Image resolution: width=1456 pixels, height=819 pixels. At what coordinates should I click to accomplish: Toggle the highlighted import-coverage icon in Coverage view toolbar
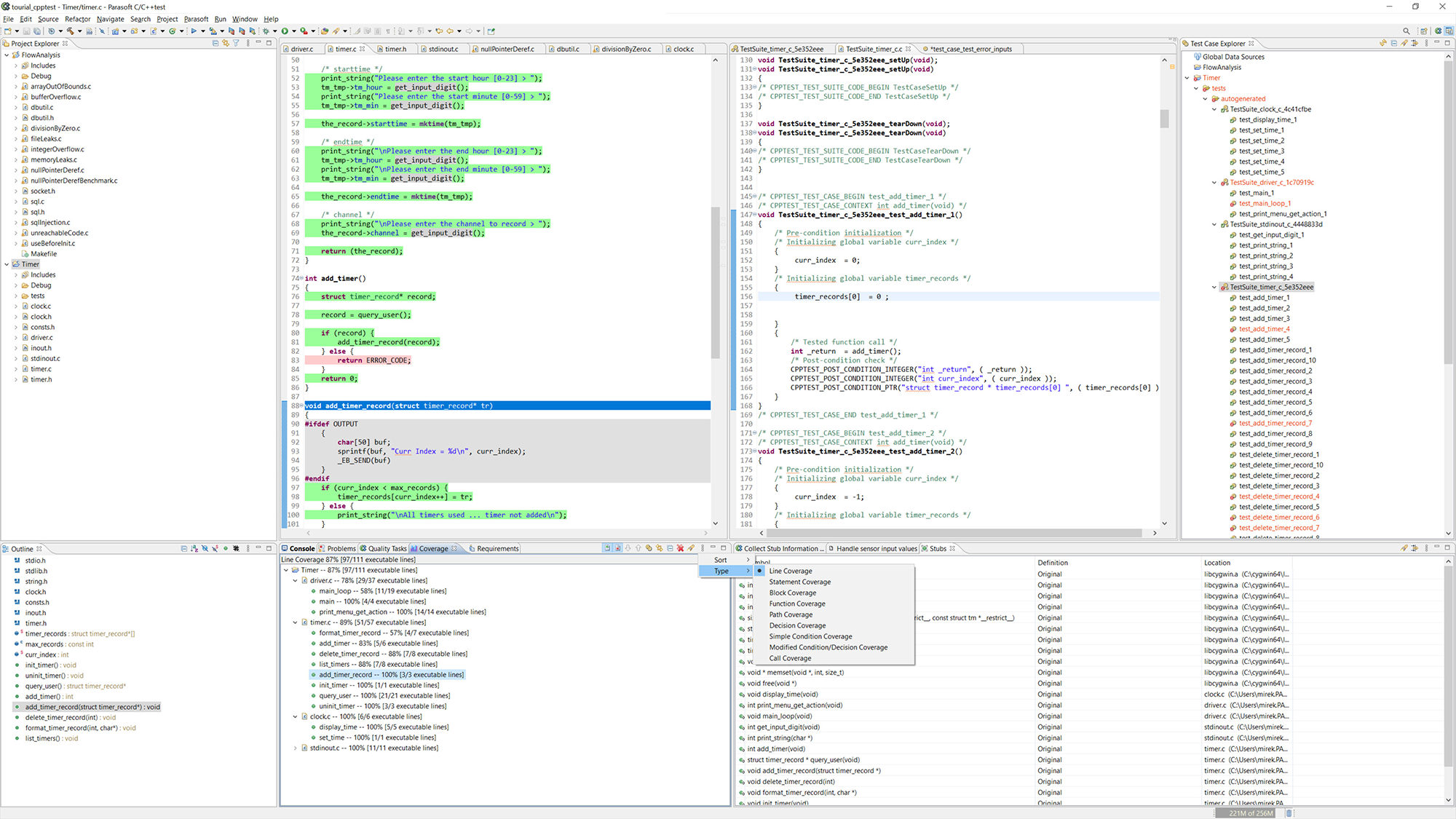click(607, 548)
